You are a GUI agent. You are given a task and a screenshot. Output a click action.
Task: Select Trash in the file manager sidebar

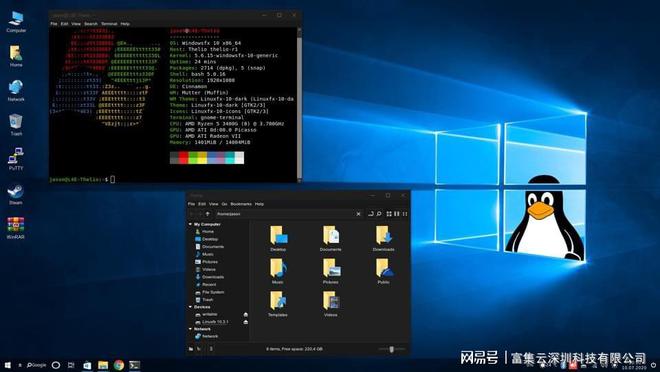click(x=205, y=300)
